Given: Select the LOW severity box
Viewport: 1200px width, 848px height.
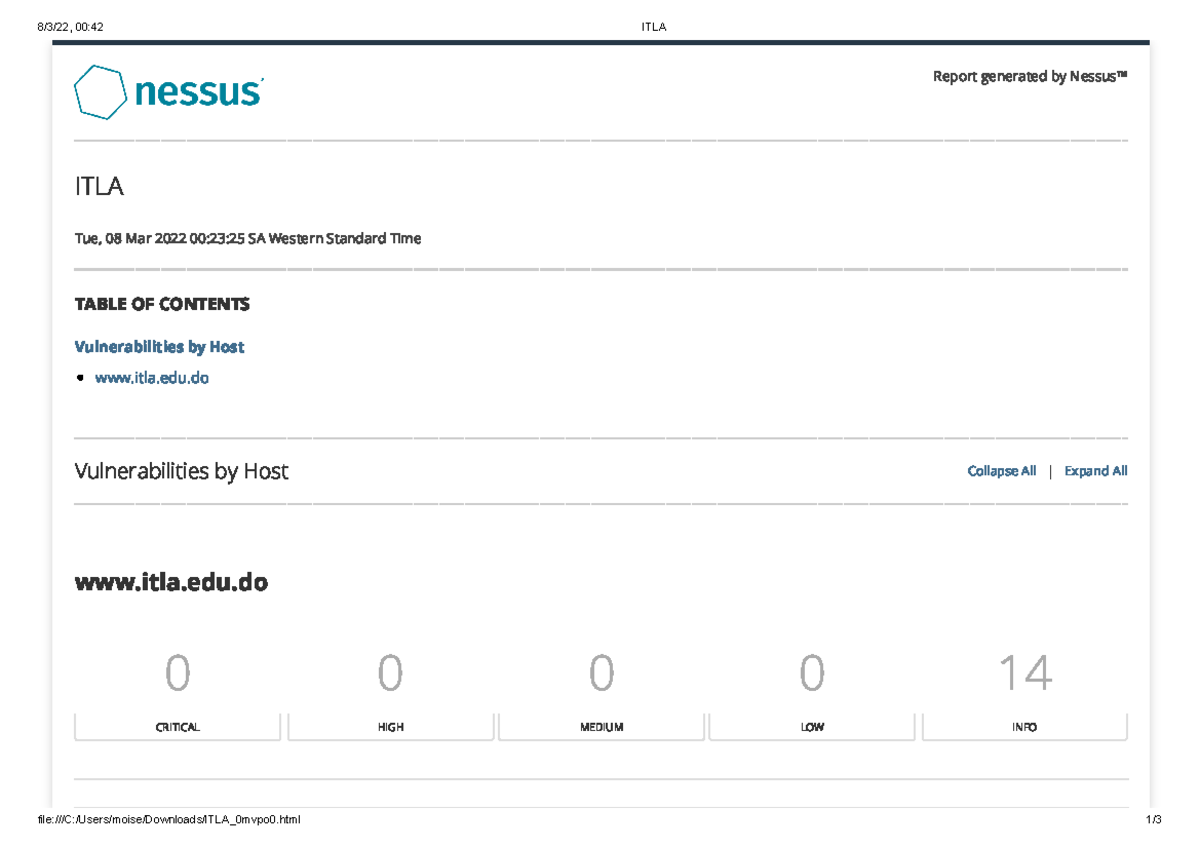Looking at the screenshot, I should [x=812, y=727].
